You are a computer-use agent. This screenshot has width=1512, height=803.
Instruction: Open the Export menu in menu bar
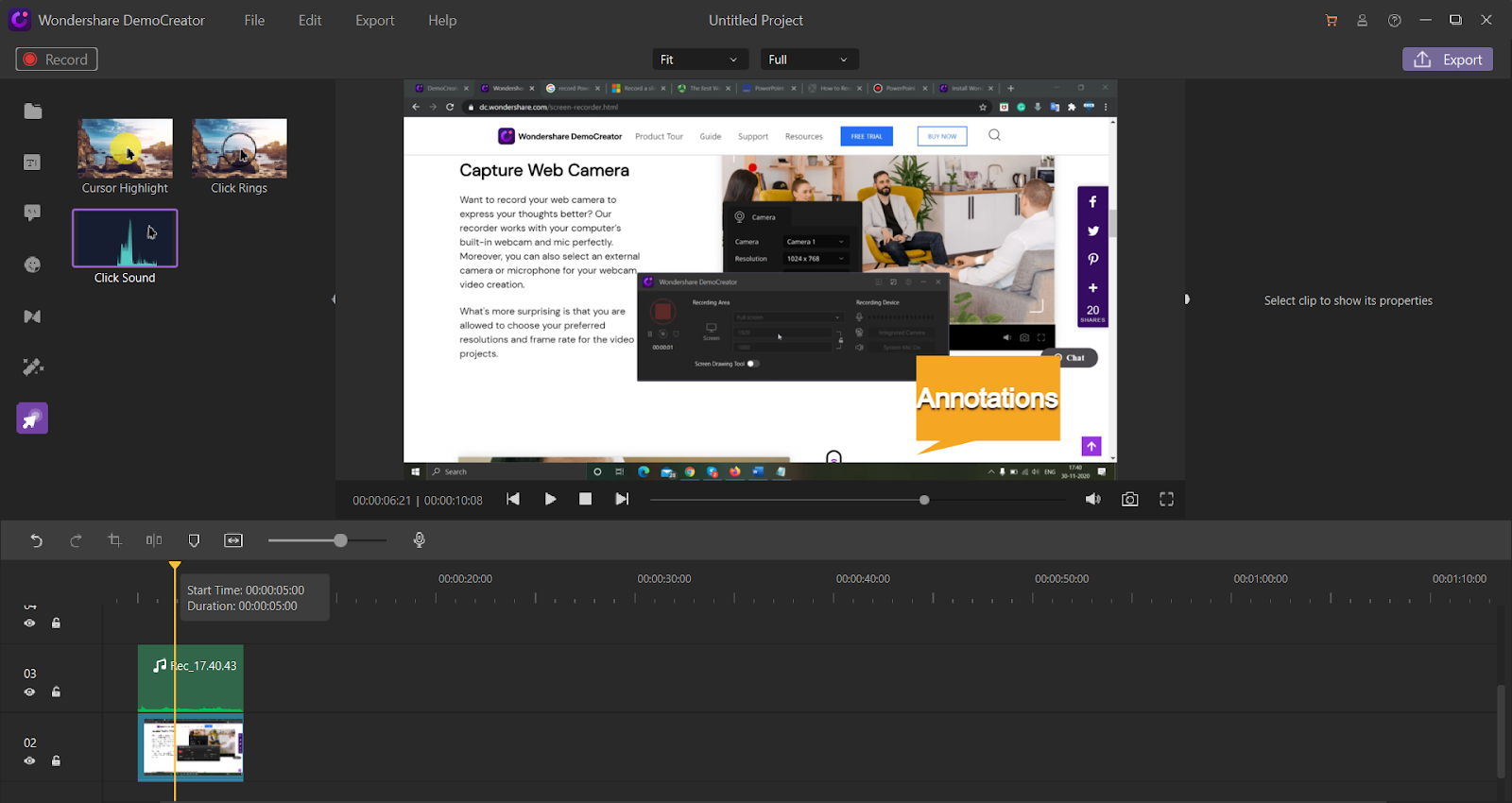[x=375, y=20]
